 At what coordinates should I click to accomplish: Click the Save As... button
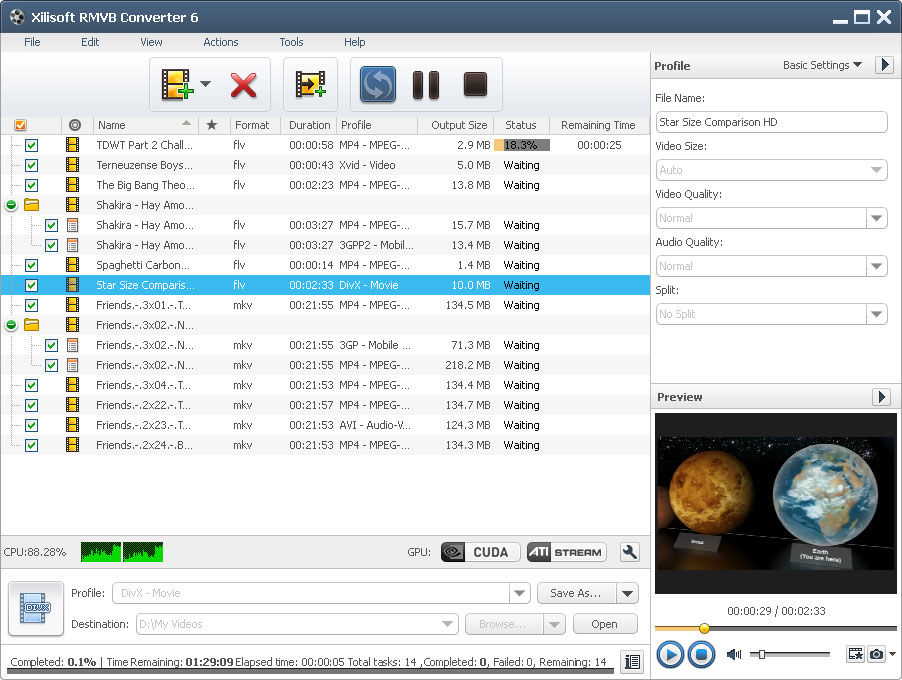click(576, 593)
